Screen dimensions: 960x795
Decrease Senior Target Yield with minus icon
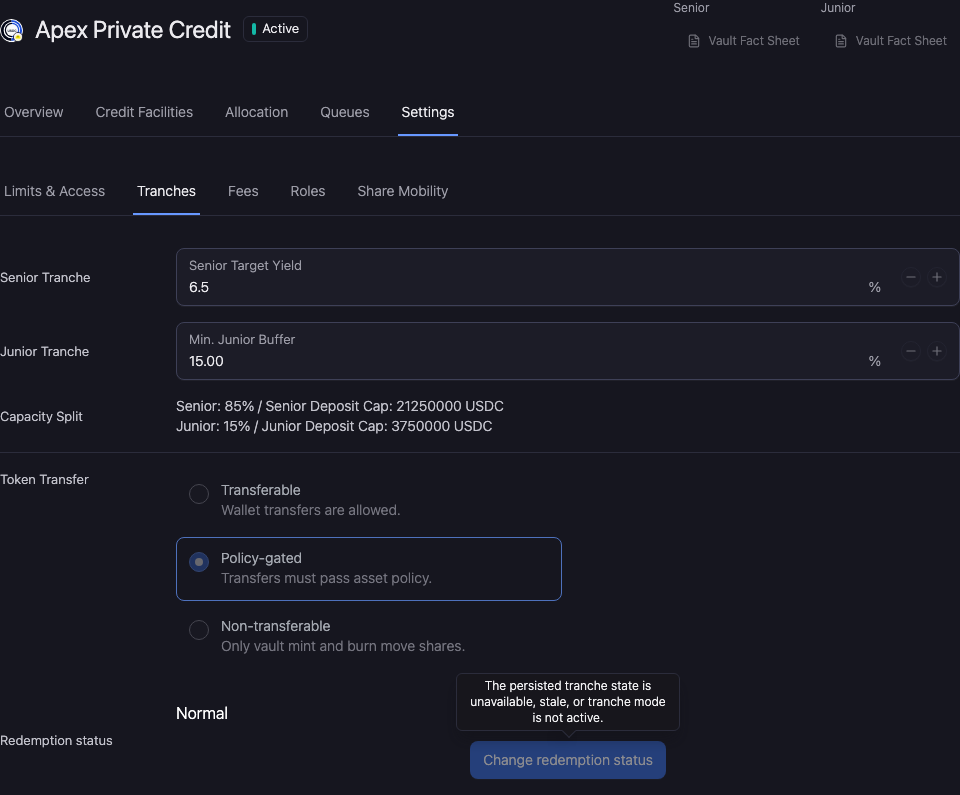click(x=910, y=277)
